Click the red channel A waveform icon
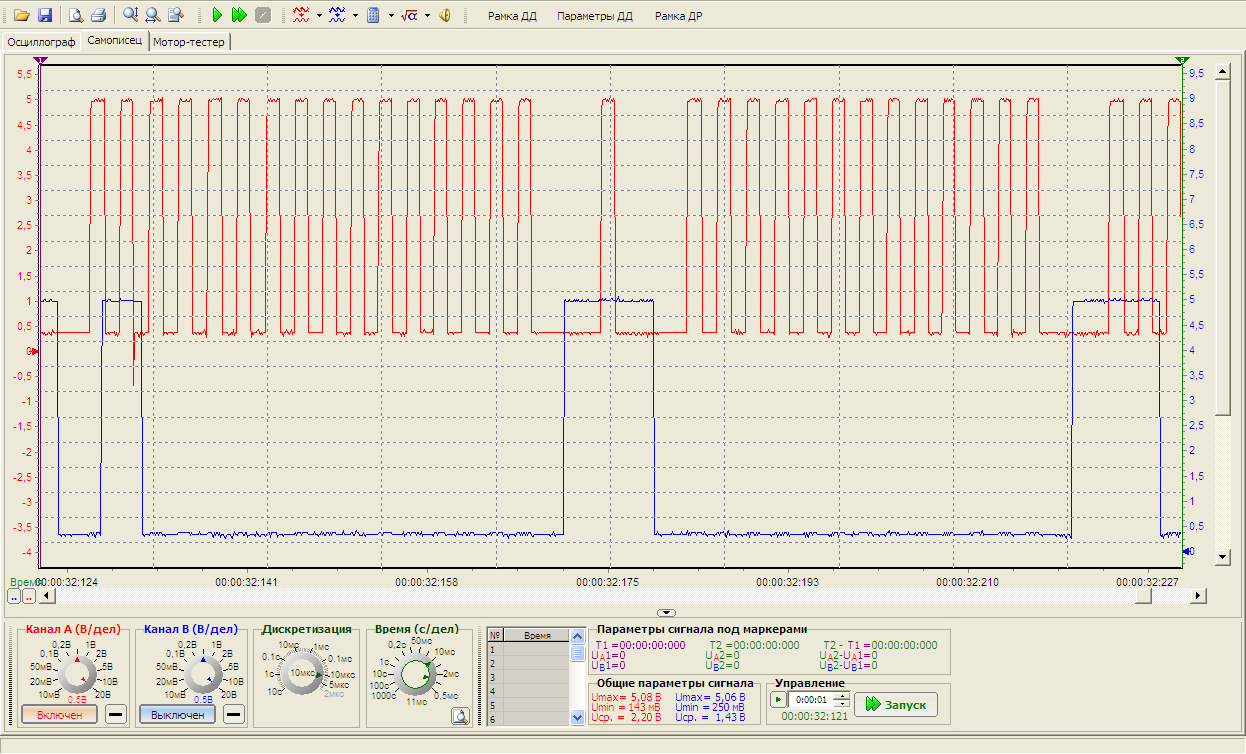 [x=300, y=15]
